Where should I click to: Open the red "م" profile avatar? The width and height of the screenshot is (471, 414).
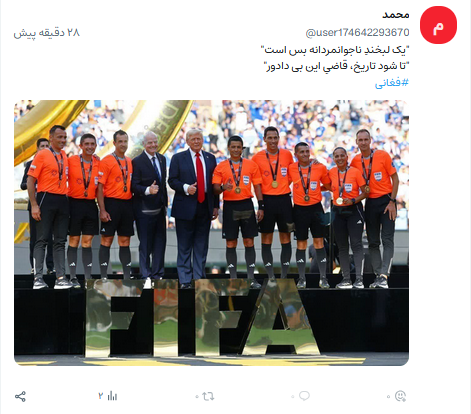point(438,25)
